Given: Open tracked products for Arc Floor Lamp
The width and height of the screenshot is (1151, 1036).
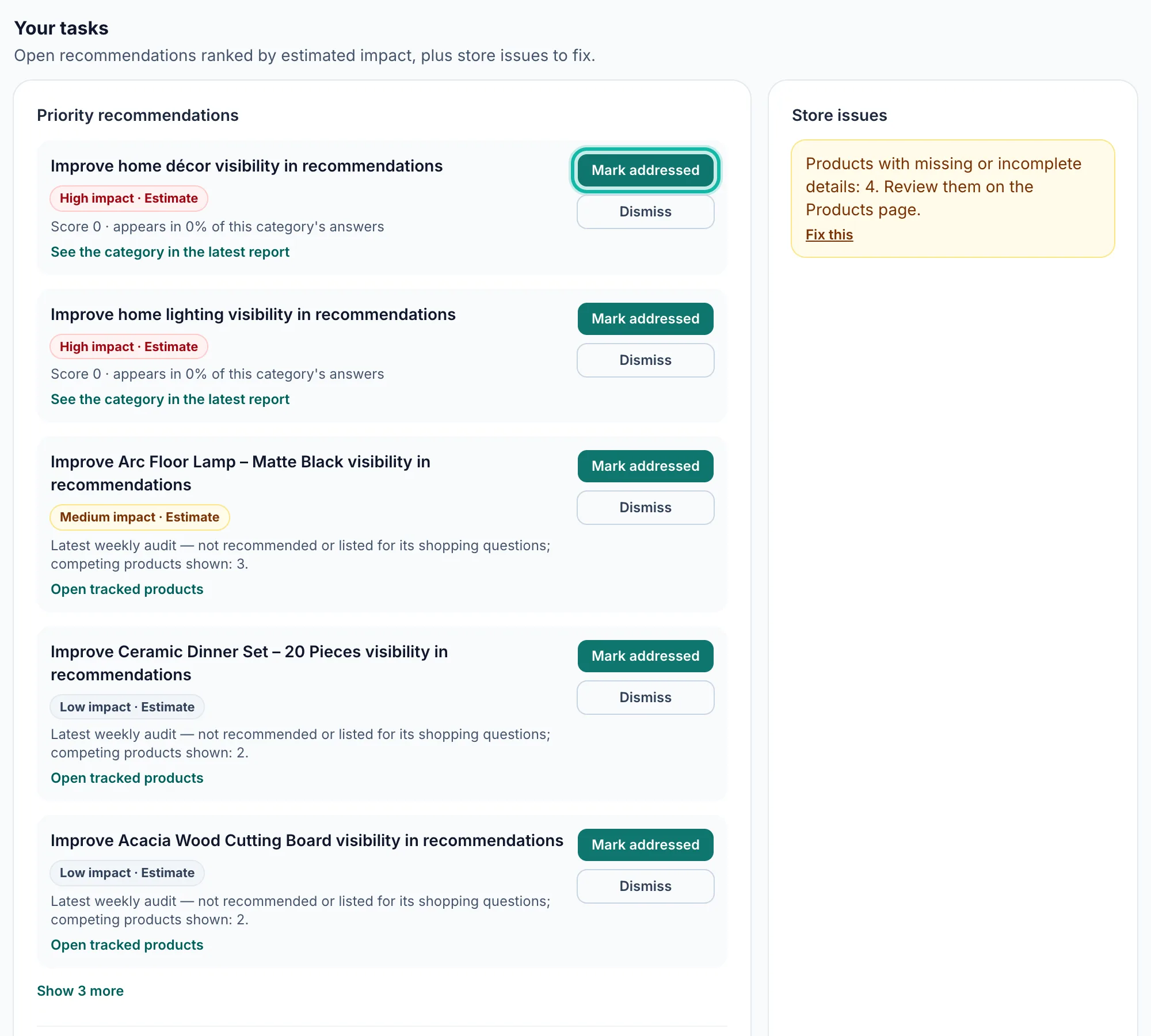Looking at the screenshot, I should (127, 589).
